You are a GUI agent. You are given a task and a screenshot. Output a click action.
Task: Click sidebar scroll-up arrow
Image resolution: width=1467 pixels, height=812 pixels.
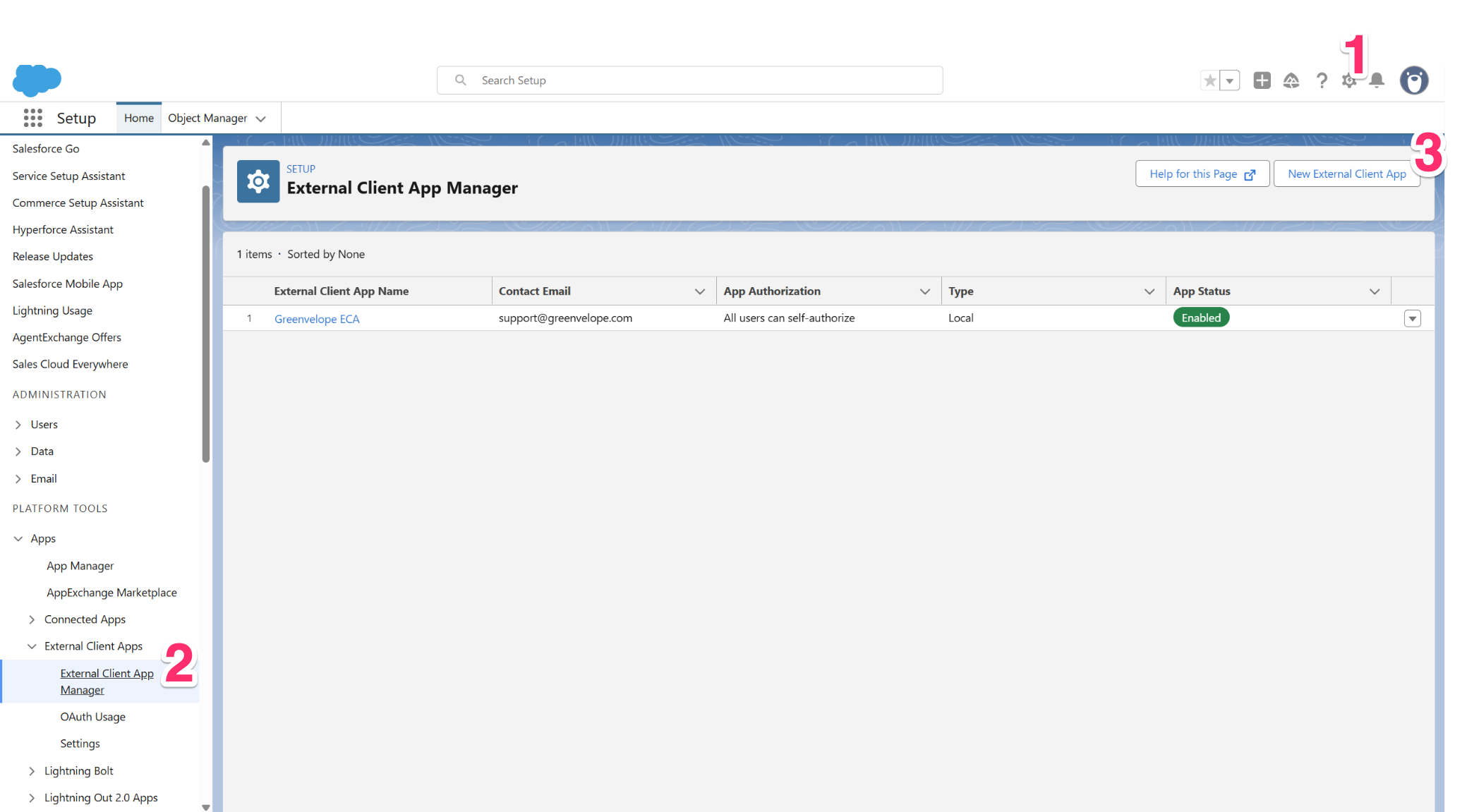tap(206, 143)
